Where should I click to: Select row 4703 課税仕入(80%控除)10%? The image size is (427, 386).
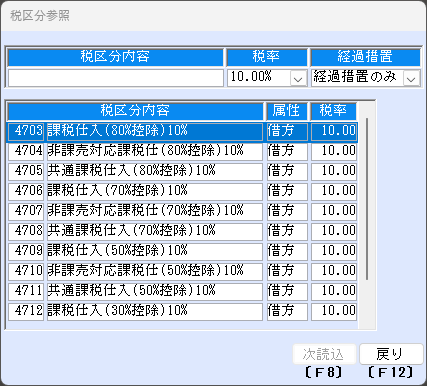[182, 132]
